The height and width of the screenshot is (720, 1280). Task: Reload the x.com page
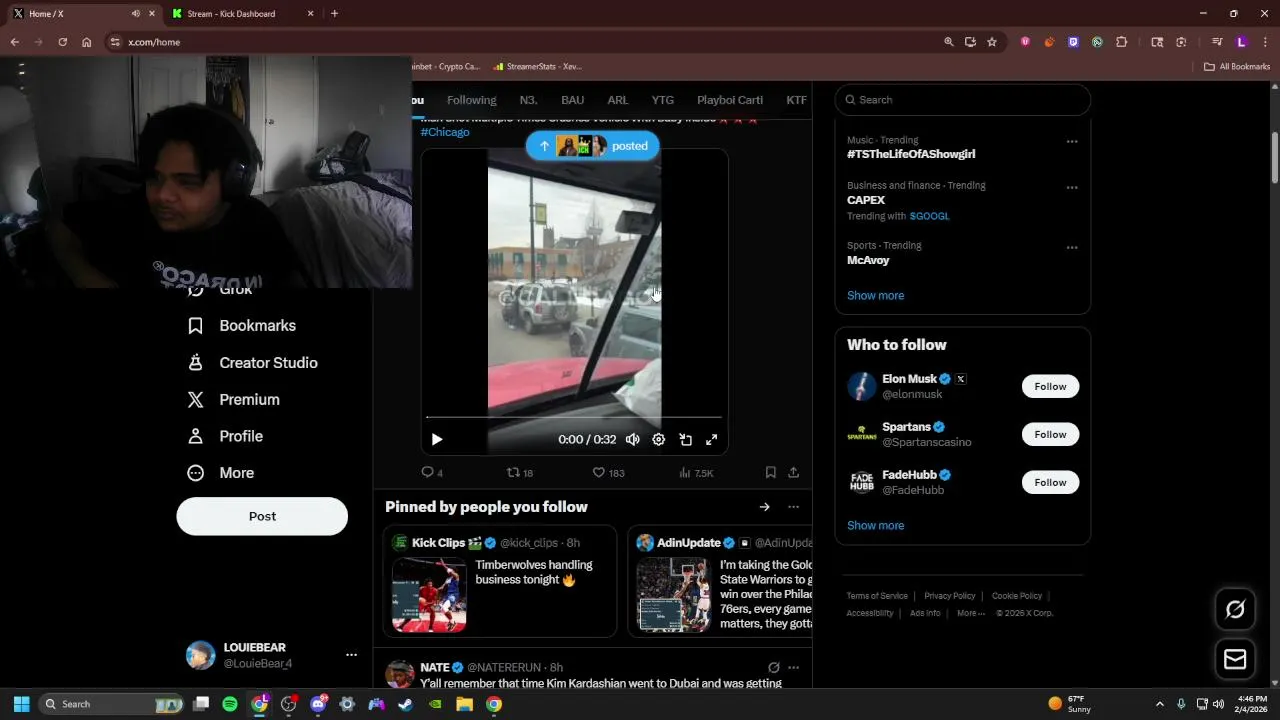[62, 42]
